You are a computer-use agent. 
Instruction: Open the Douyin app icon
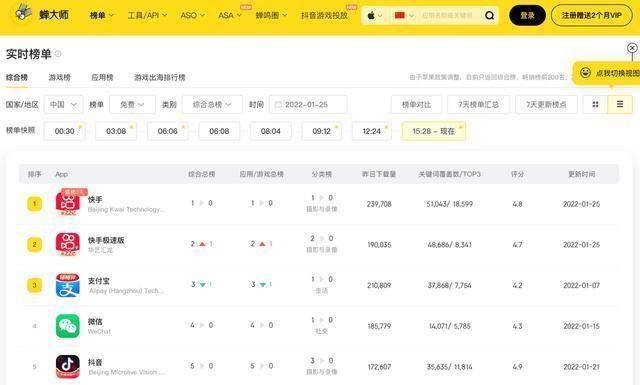tap(67, 366)
